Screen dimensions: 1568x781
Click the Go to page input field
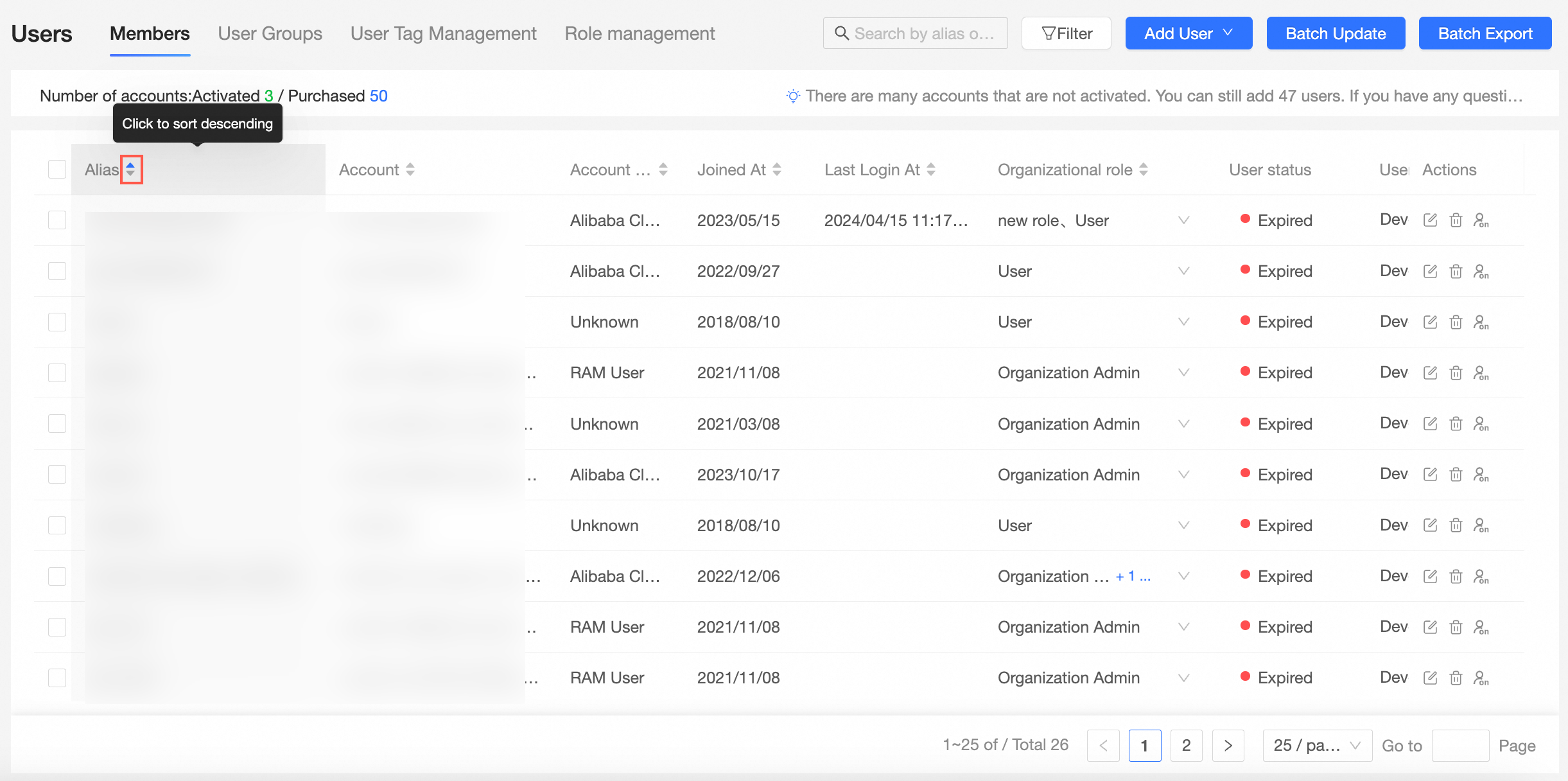pyautogui.click(x=1460, y=745)
